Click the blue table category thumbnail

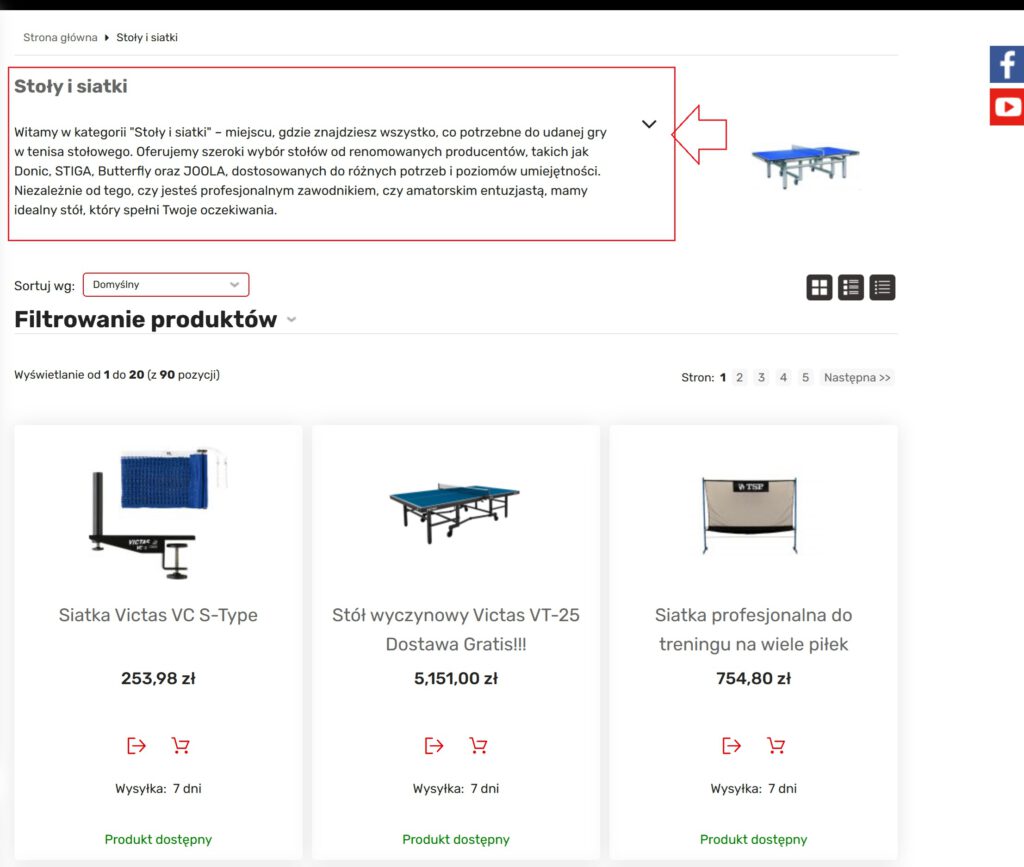805,166
